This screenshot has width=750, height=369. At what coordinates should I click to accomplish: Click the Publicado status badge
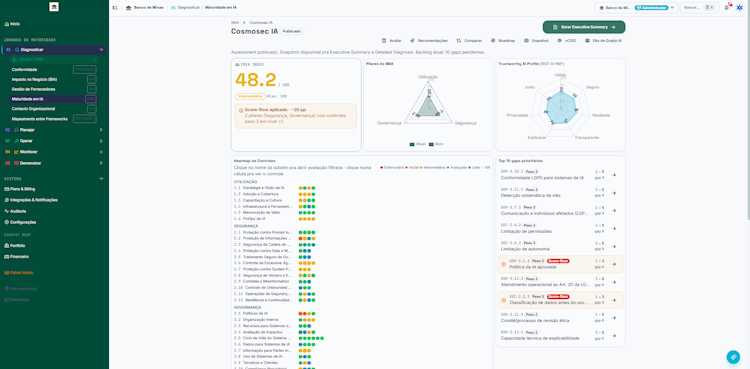pyautogui.click(x=292, y=31)
